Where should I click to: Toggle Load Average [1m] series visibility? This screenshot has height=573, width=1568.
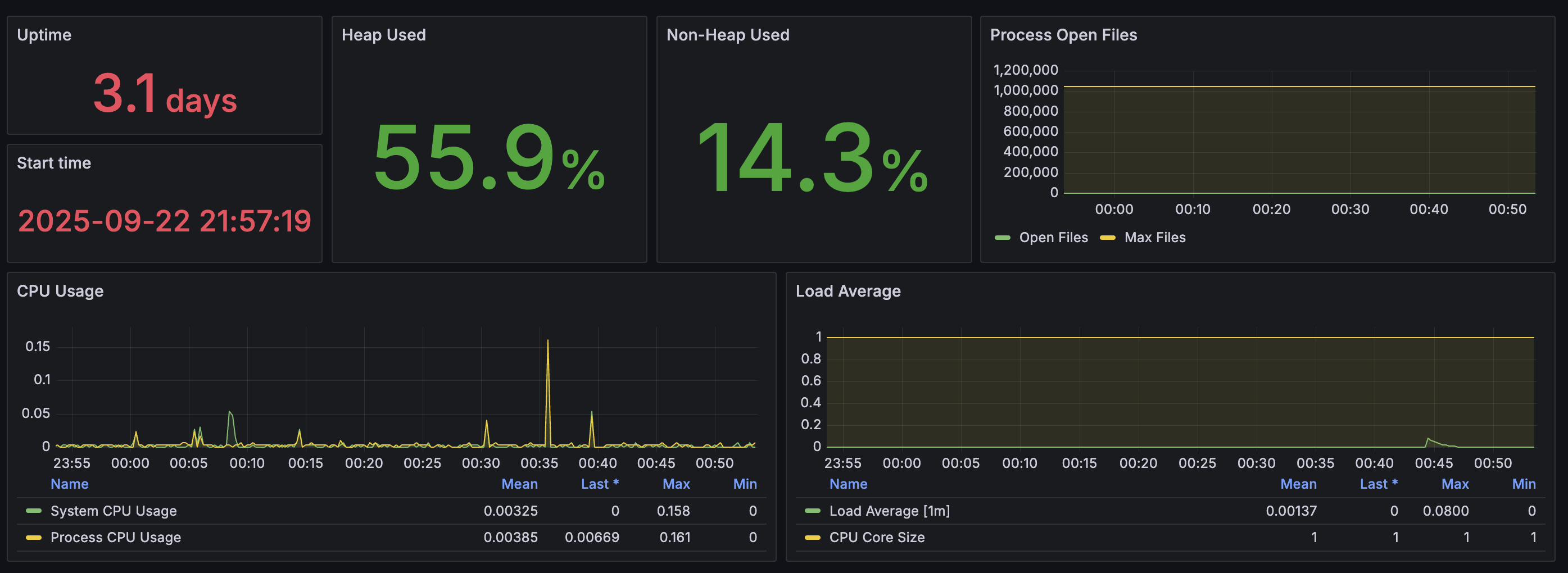point(889,511)
